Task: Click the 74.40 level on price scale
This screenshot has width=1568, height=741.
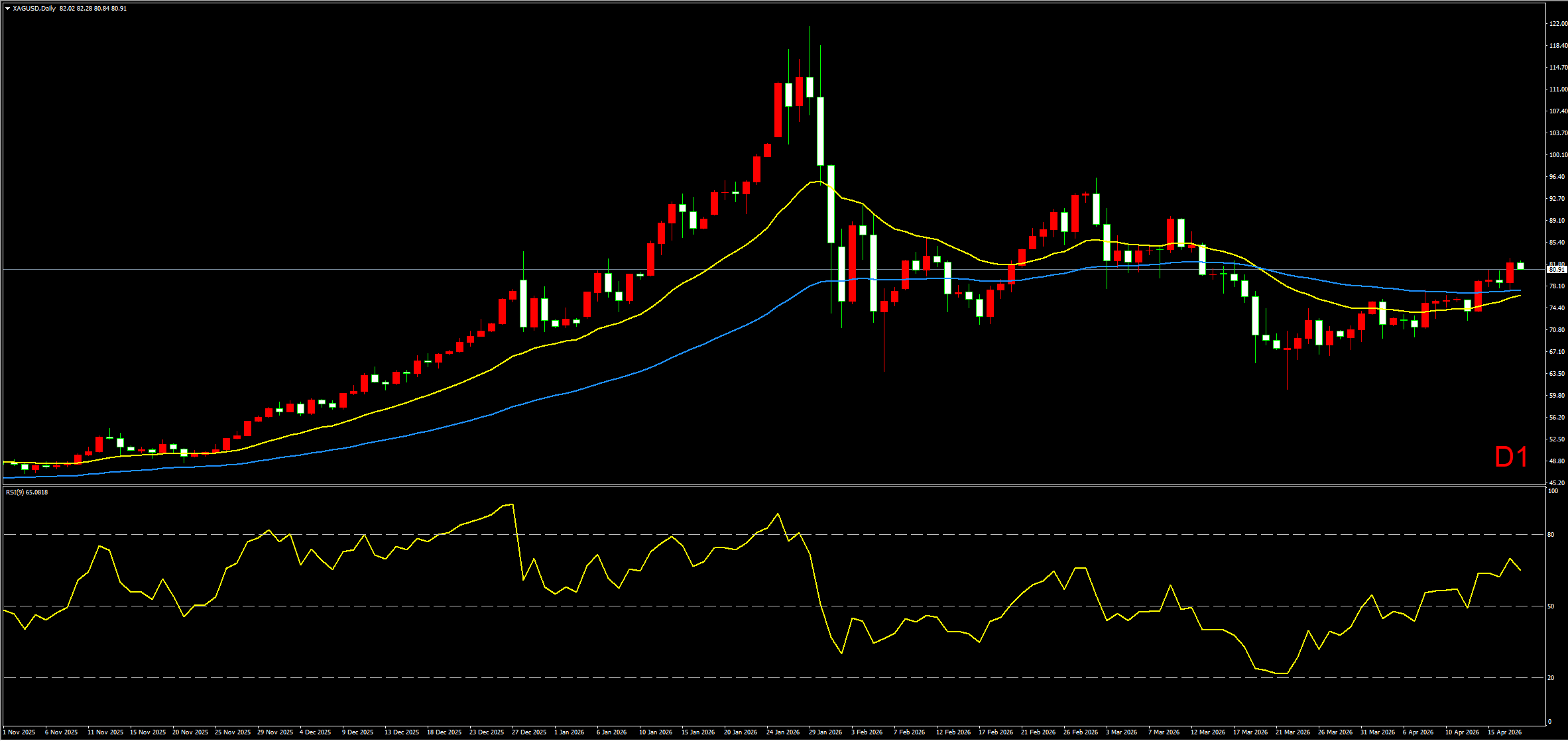Action: click(x=1557, y=308)
